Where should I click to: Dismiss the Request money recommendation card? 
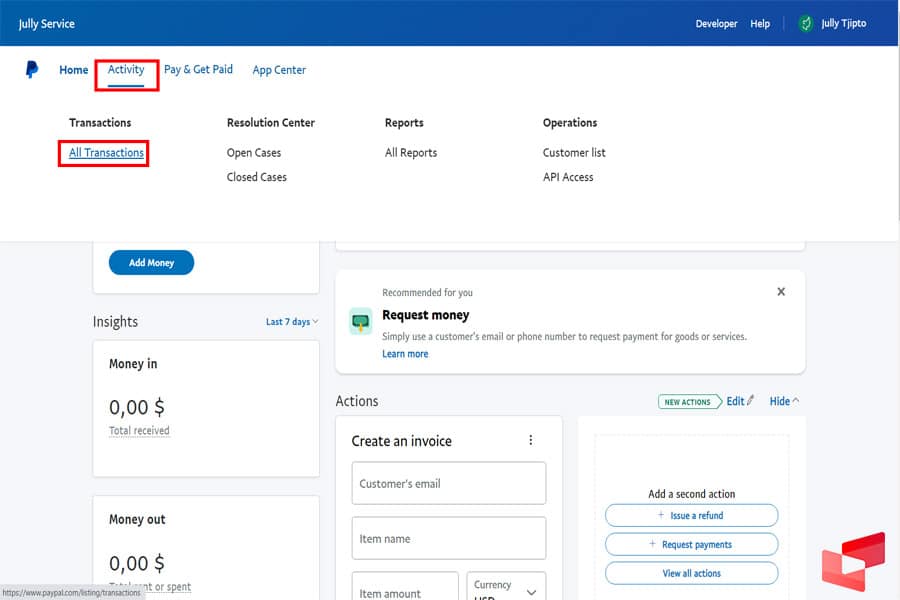(x=781, y=292)
